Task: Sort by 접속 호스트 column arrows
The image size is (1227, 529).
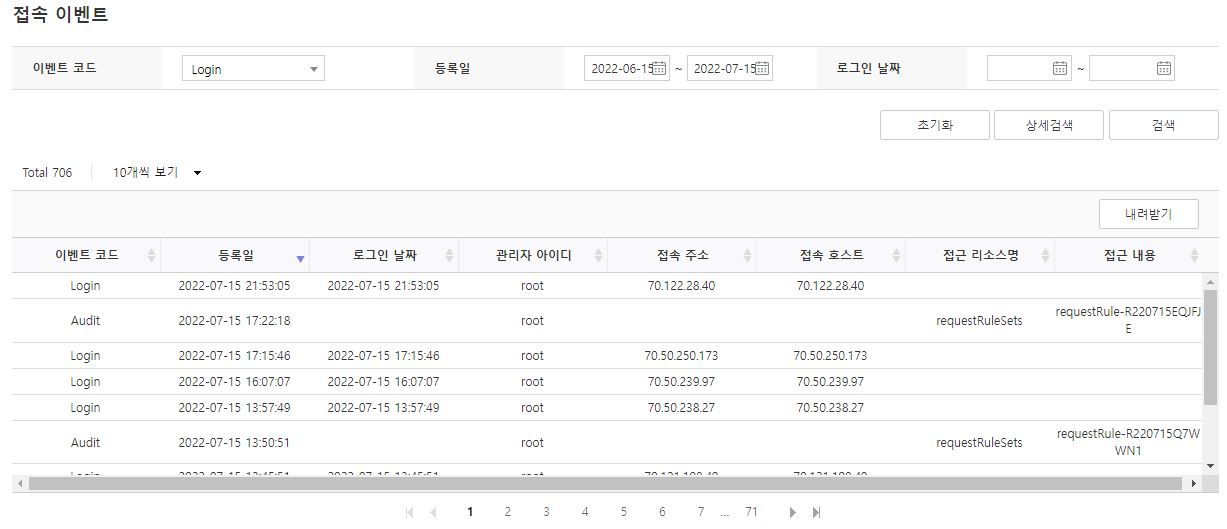Action: (896, 256)
